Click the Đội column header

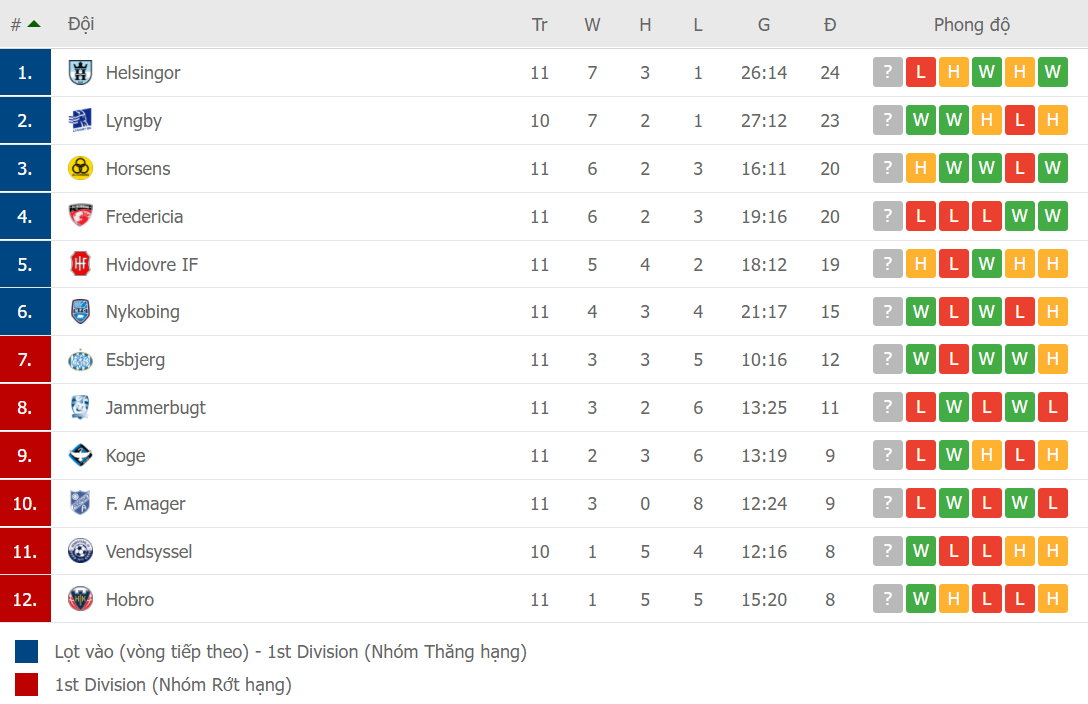[81, 24]
